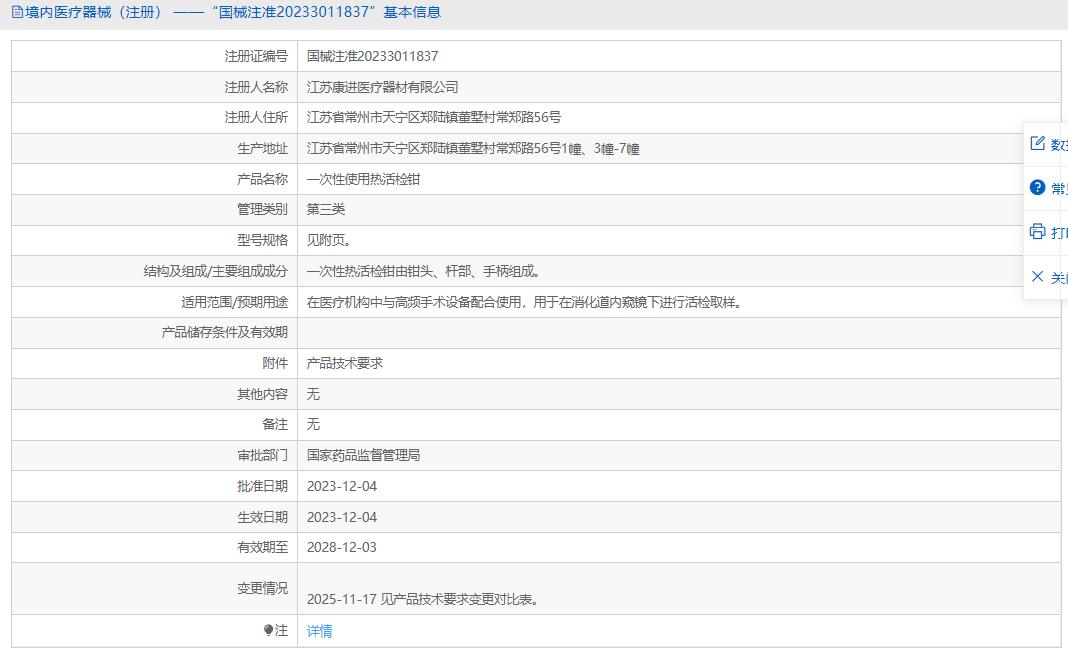The height and width of the screenshot is (651, 1068).
Task: Click the 适用范围/预期用途 description text
Action: tap(524, 303)
